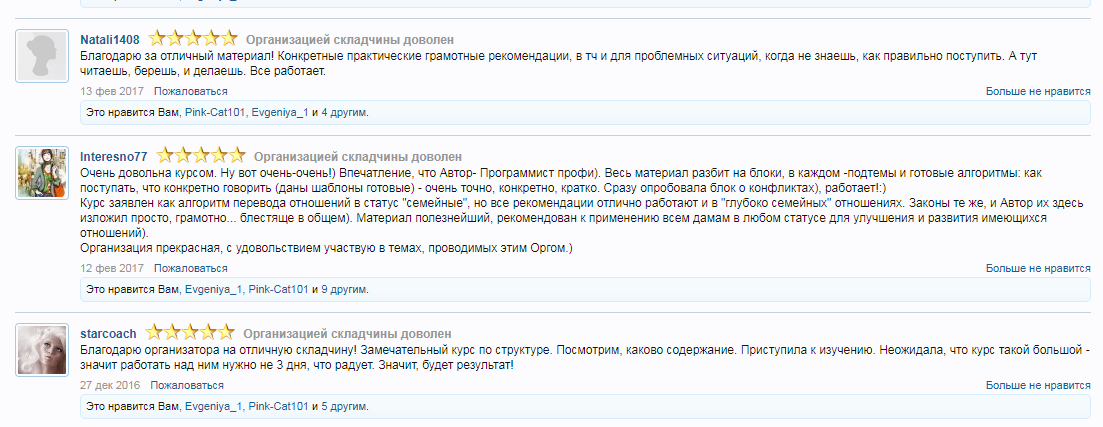Unlike Interesno77's review via 'Больше не нравится'
This screenshot has width=1103, height=427.
(x=1038, y=268)
